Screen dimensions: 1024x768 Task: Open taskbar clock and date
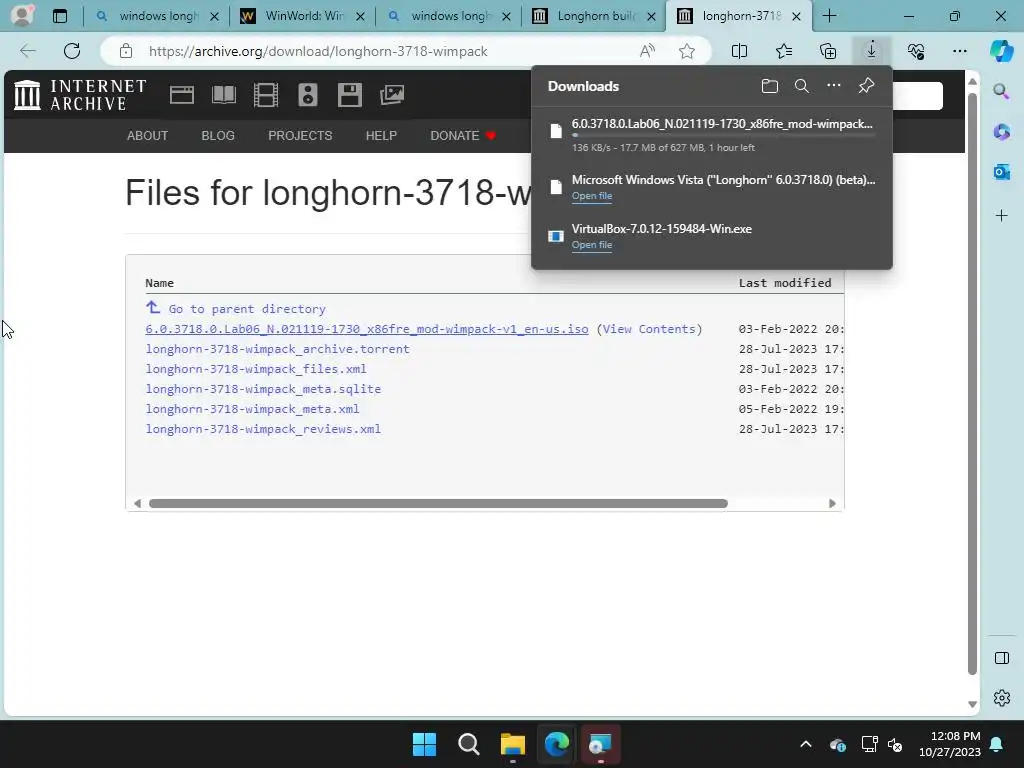click(x=950, y=744)
